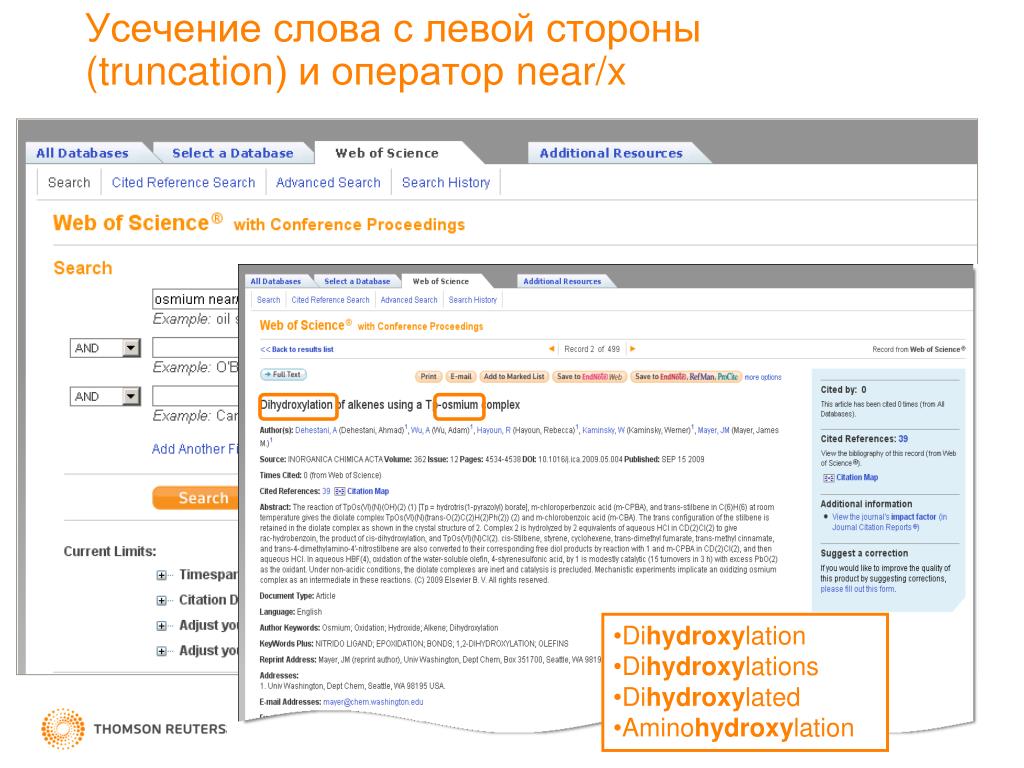The image size is (1024, 768).
Task: Open author link 'Hayoun, R'
Action: tap(494, 430)
